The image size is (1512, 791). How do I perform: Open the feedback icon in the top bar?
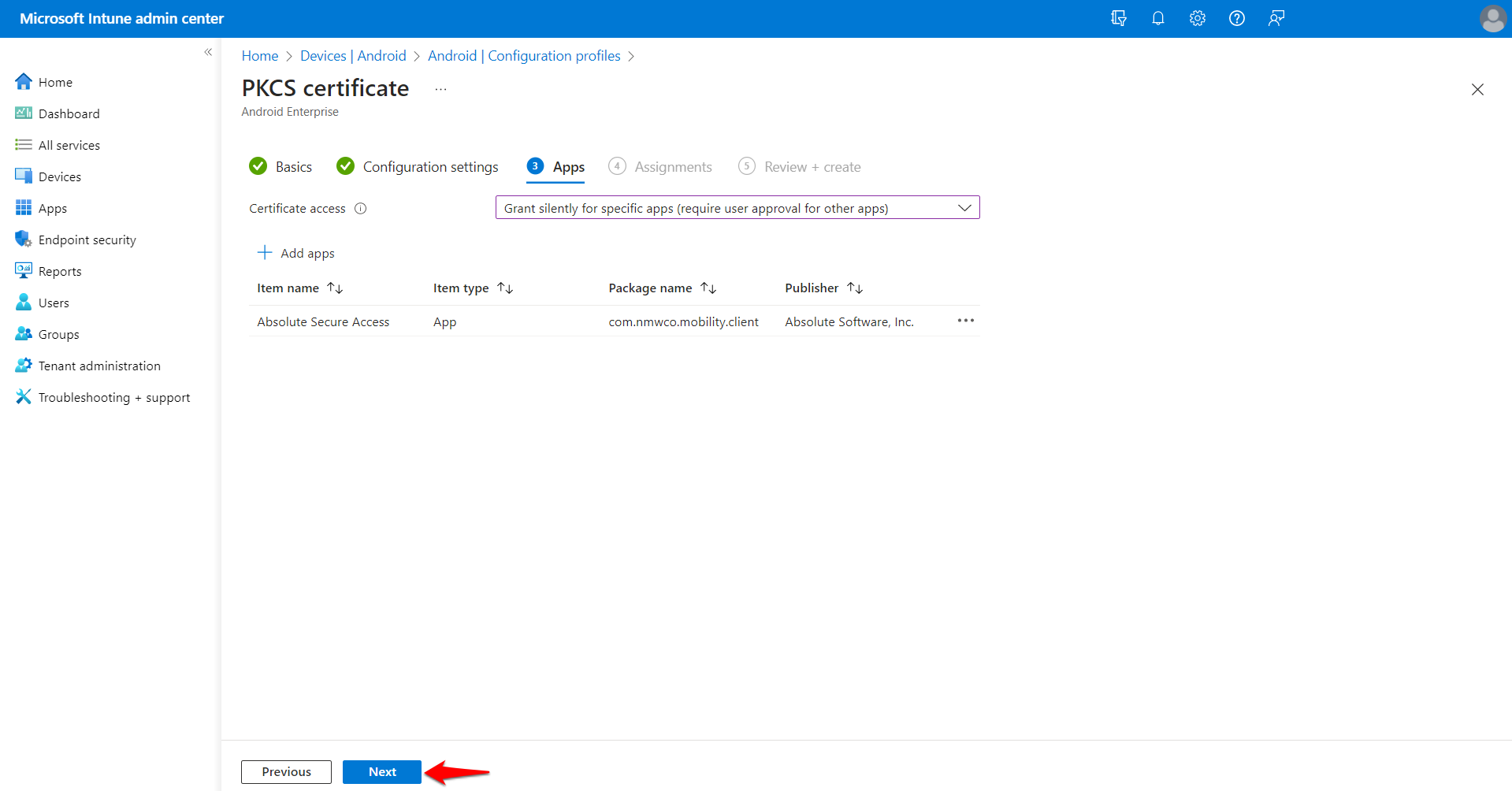click(1276, 18)
